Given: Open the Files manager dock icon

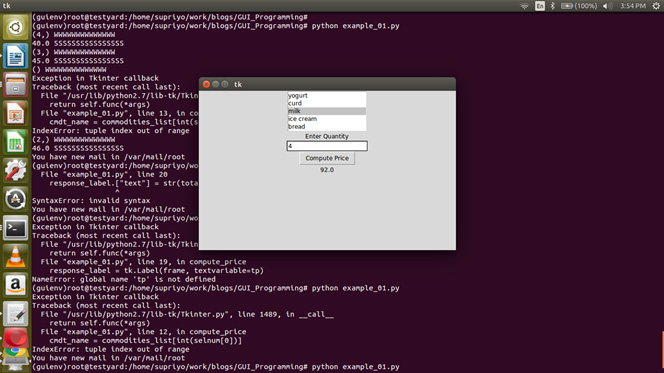Looking at the screenshot, I should point(15,85).
